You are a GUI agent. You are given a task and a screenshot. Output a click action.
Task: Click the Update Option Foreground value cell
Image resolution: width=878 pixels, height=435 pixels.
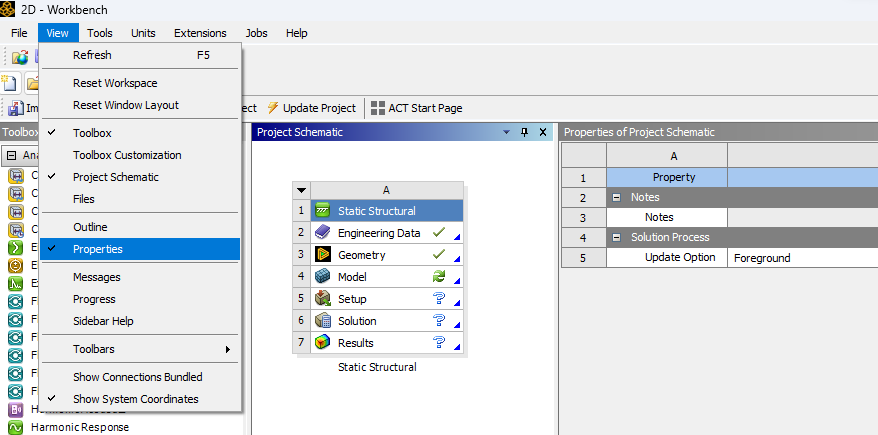pos(800,257)
